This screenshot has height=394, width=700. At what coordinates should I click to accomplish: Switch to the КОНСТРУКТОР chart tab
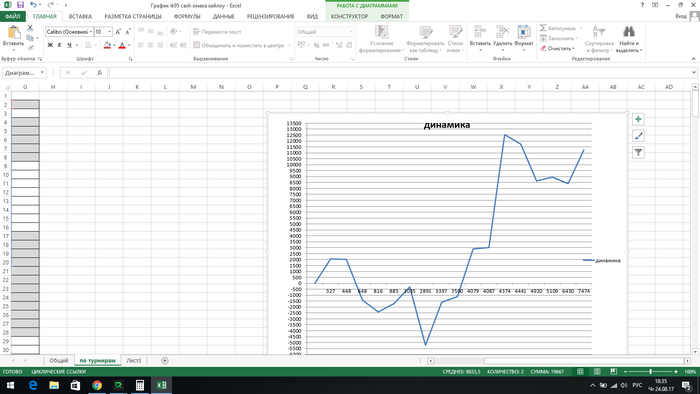click(349, 17)
